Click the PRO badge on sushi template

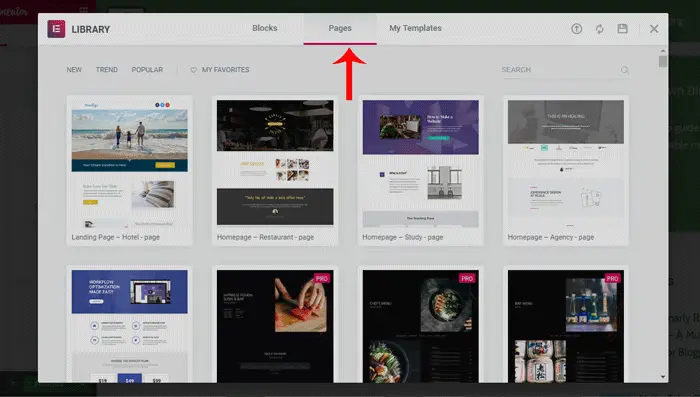point(322,278)
